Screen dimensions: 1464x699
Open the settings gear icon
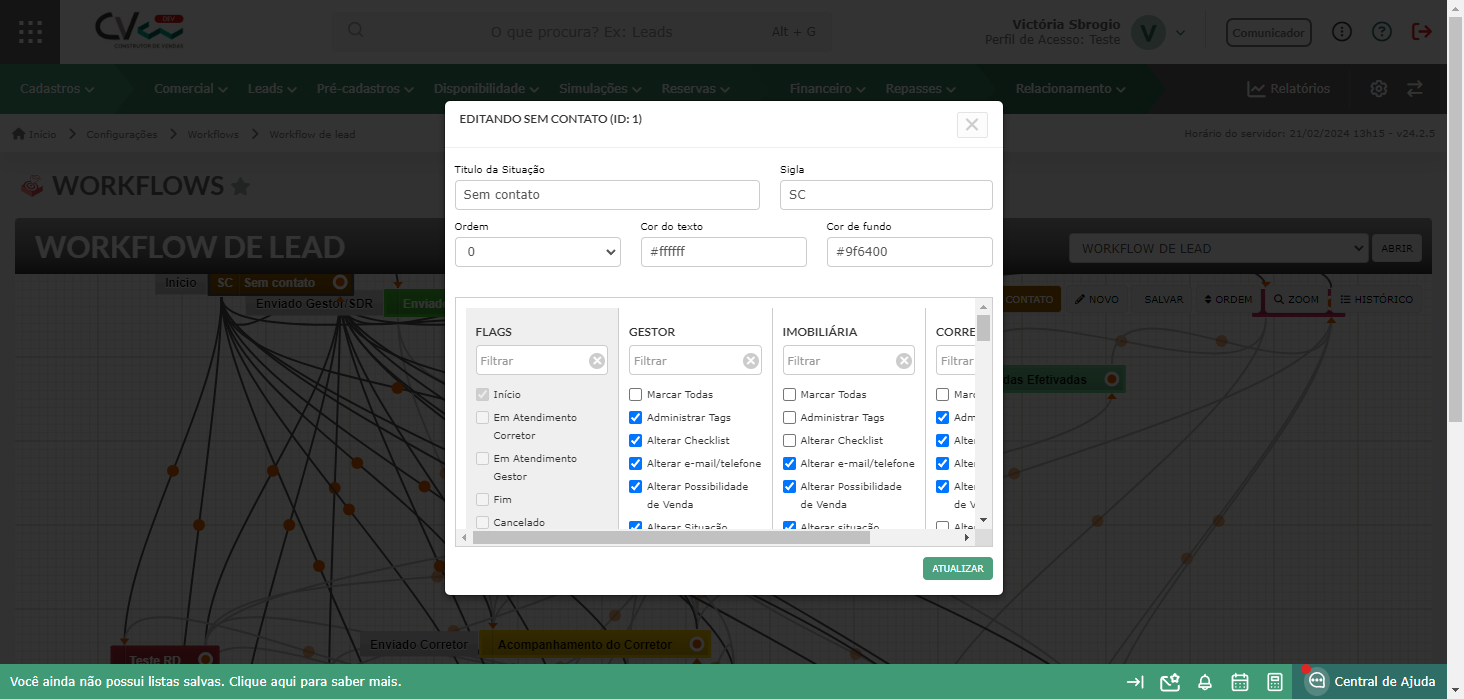[1379, 89]
